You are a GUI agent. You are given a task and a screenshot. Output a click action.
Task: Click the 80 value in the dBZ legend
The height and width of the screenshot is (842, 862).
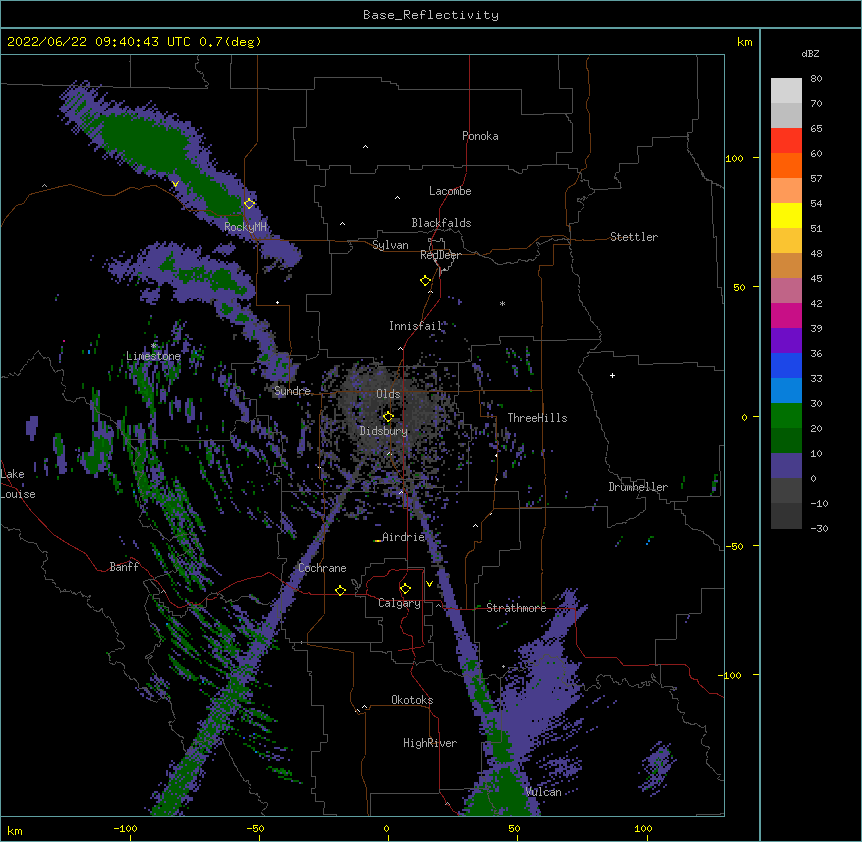tap(816, 79)
